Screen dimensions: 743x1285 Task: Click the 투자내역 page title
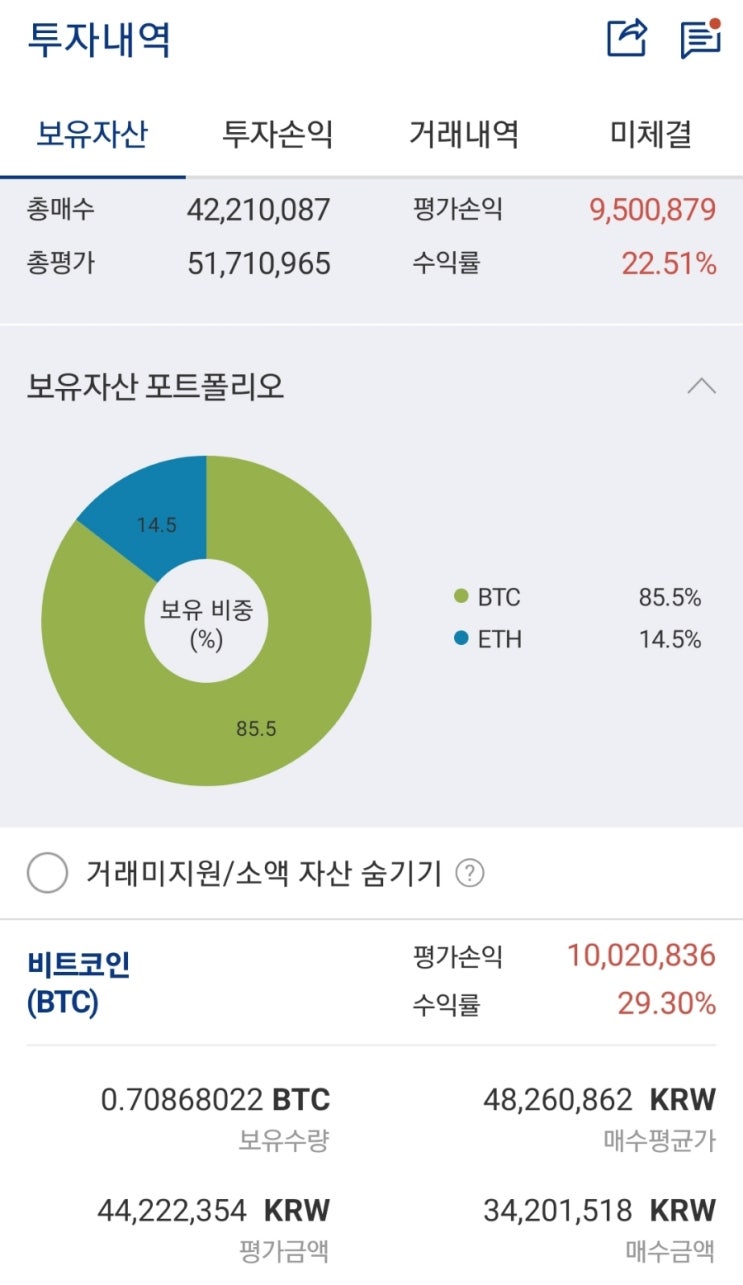point(99,40)
